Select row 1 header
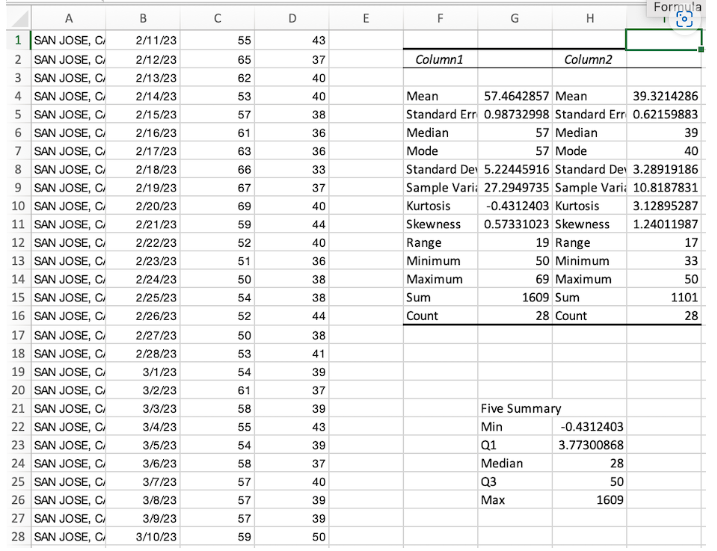This screenshot has width=717, height=551. pos(18,40)
